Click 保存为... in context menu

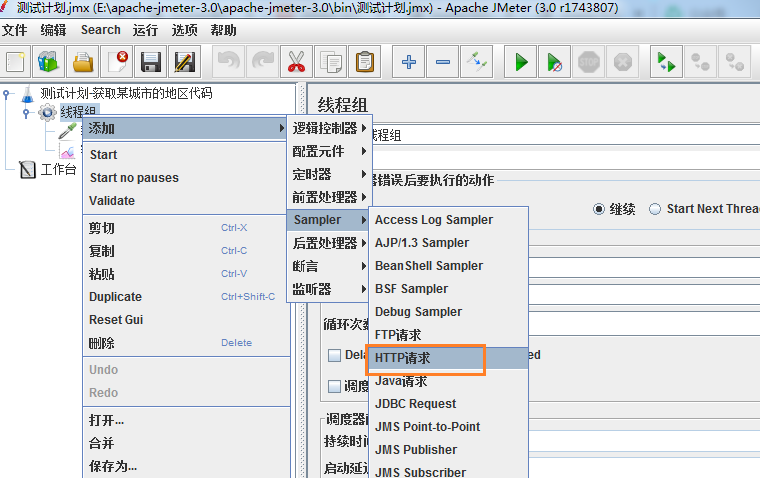[187, 466]
